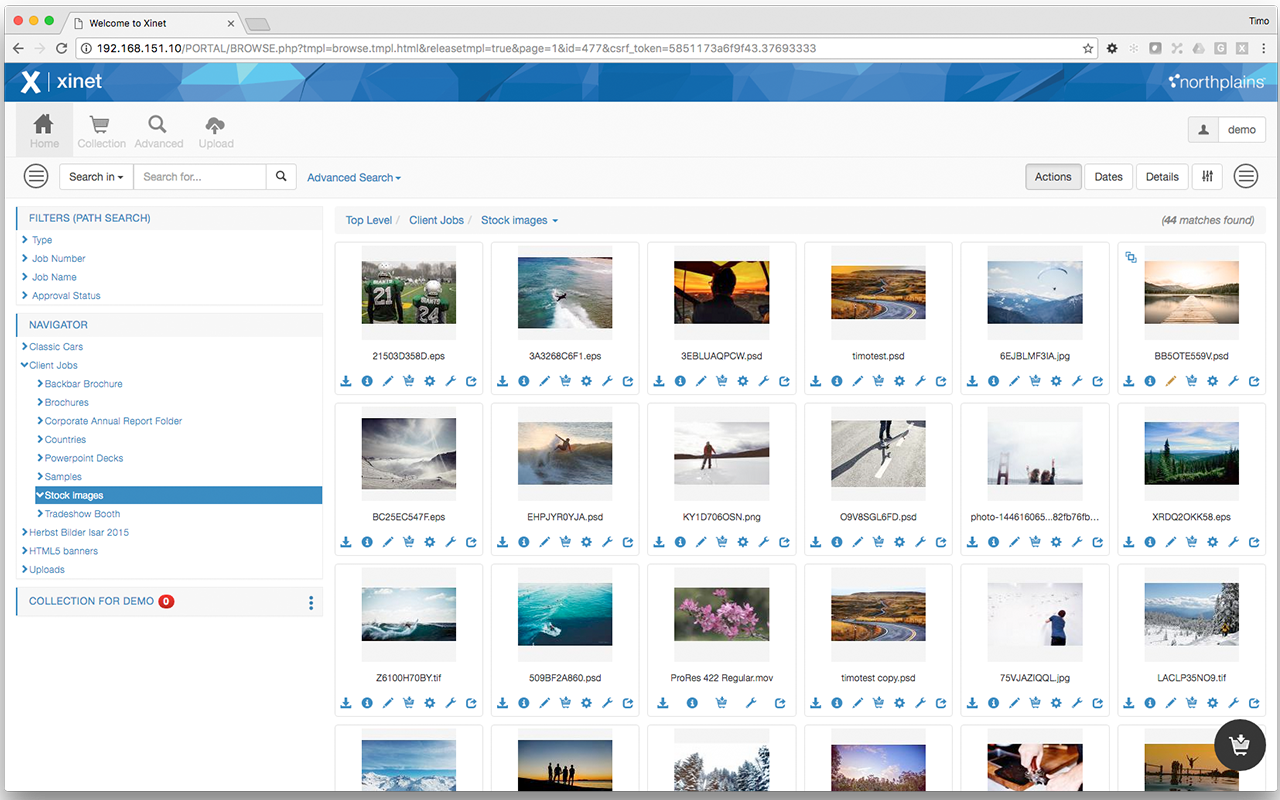Image resolution: width=1280 pixels, height=800 pixels.
Task: Expand the Job Name filter
Action: (x=50, y=277)
